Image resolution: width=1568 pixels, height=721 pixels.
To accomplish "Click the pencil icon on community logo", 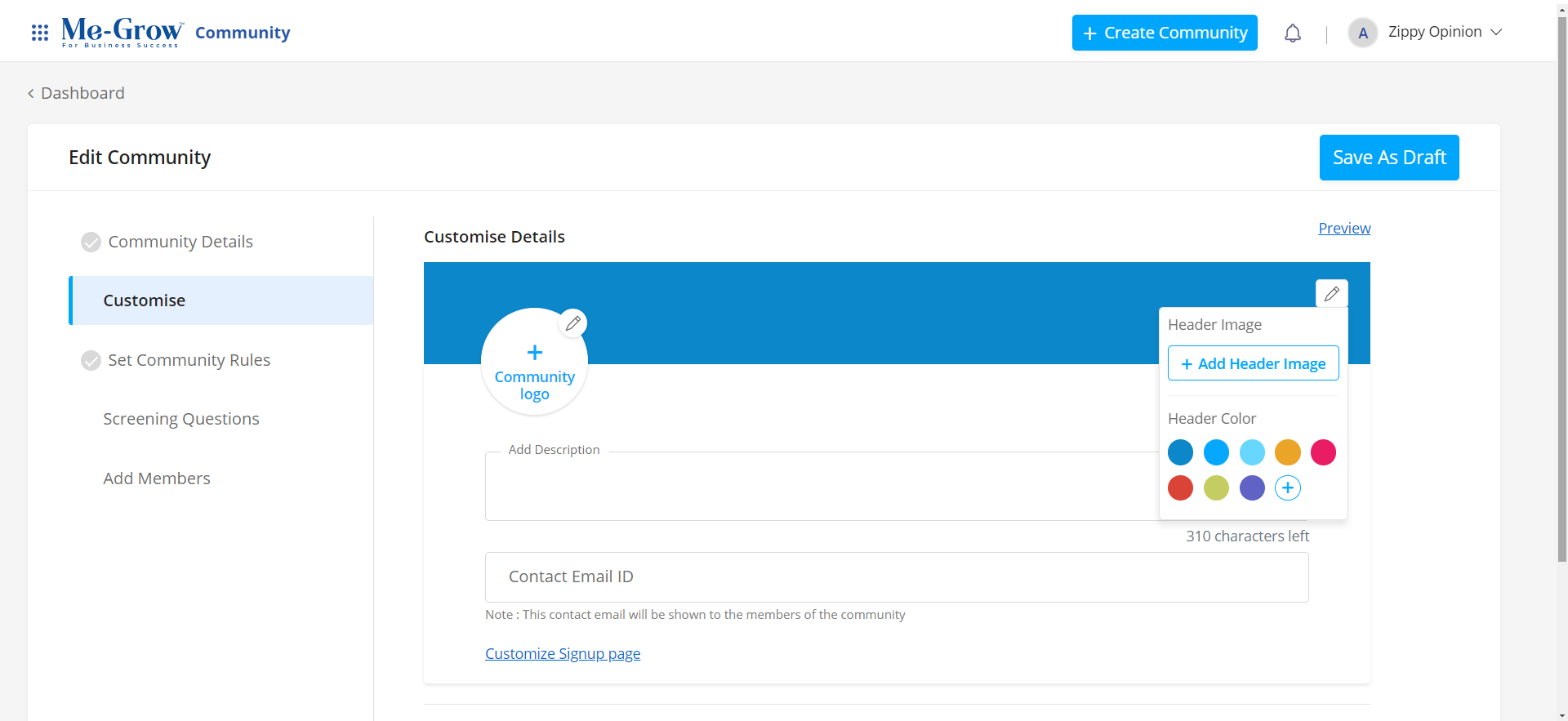I will pos(573,323).
